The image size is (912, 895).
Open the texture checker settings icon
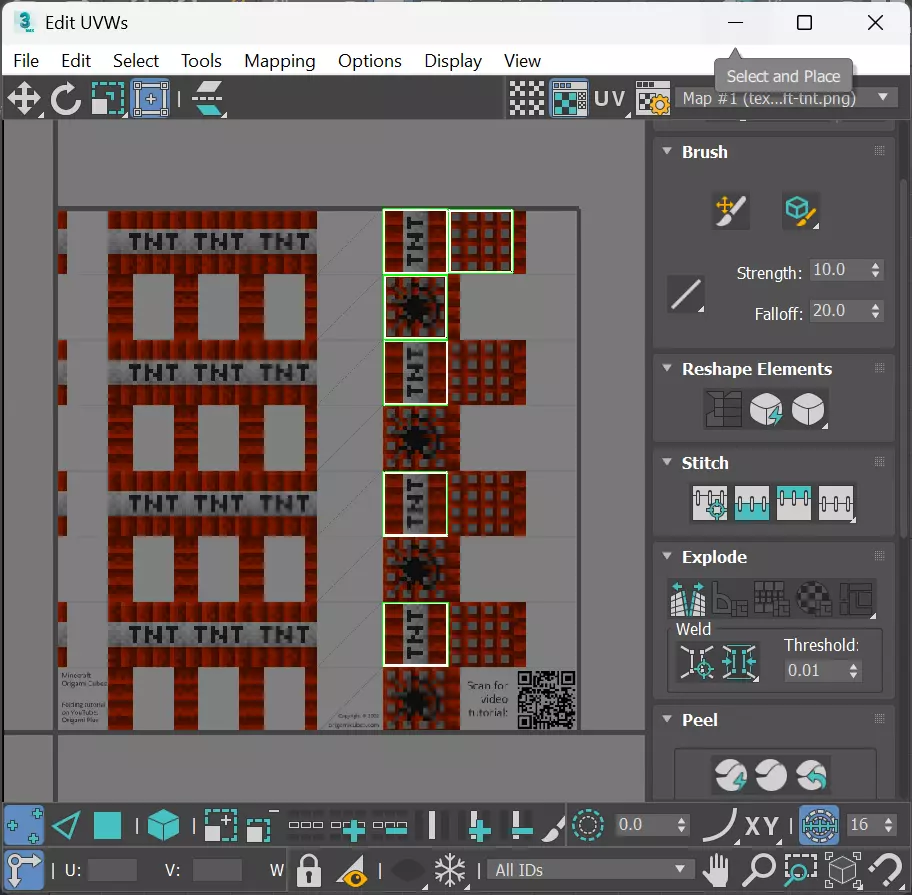653,98
